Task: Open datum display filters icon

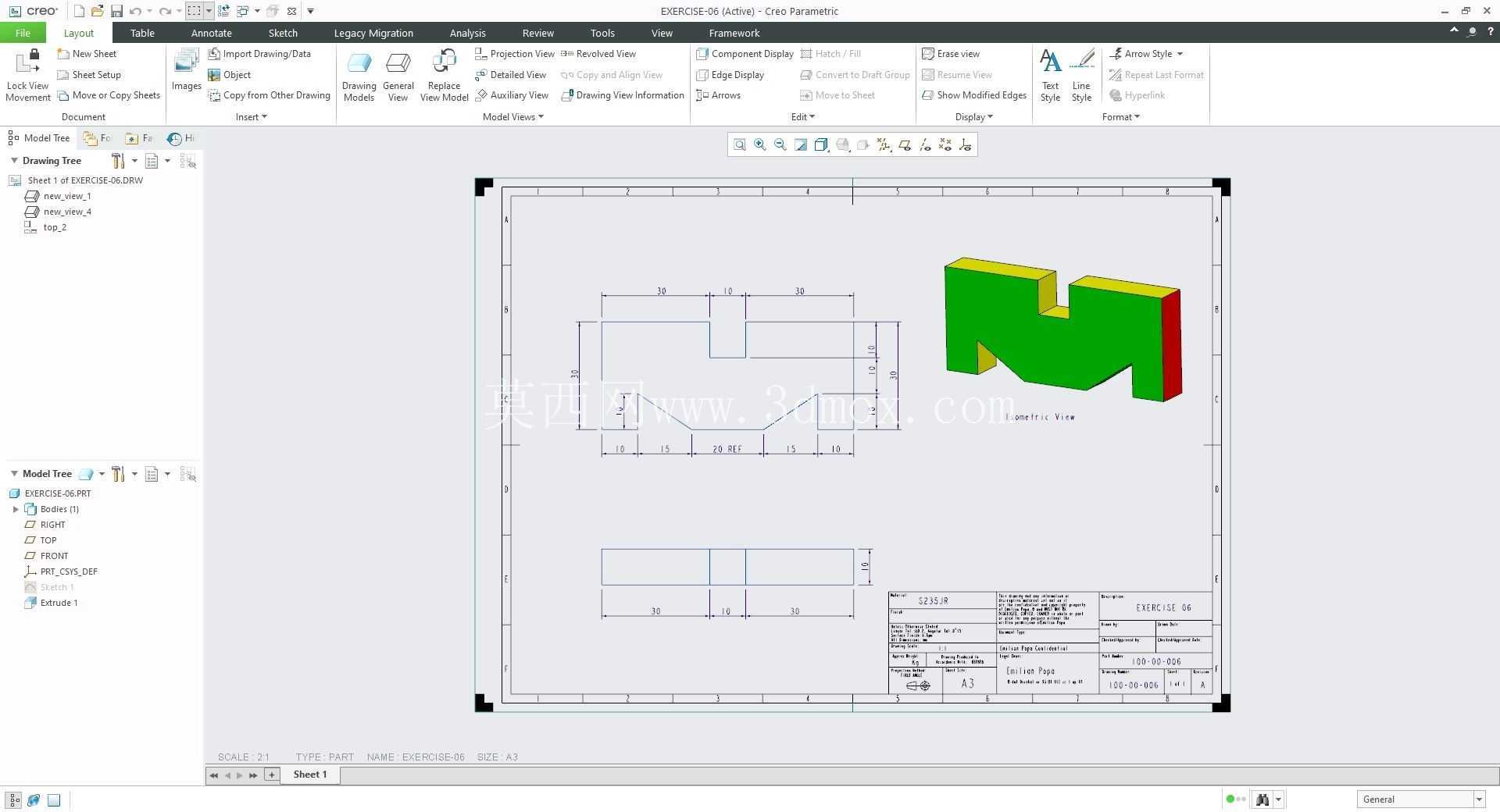Action: [x=884, y=144]
